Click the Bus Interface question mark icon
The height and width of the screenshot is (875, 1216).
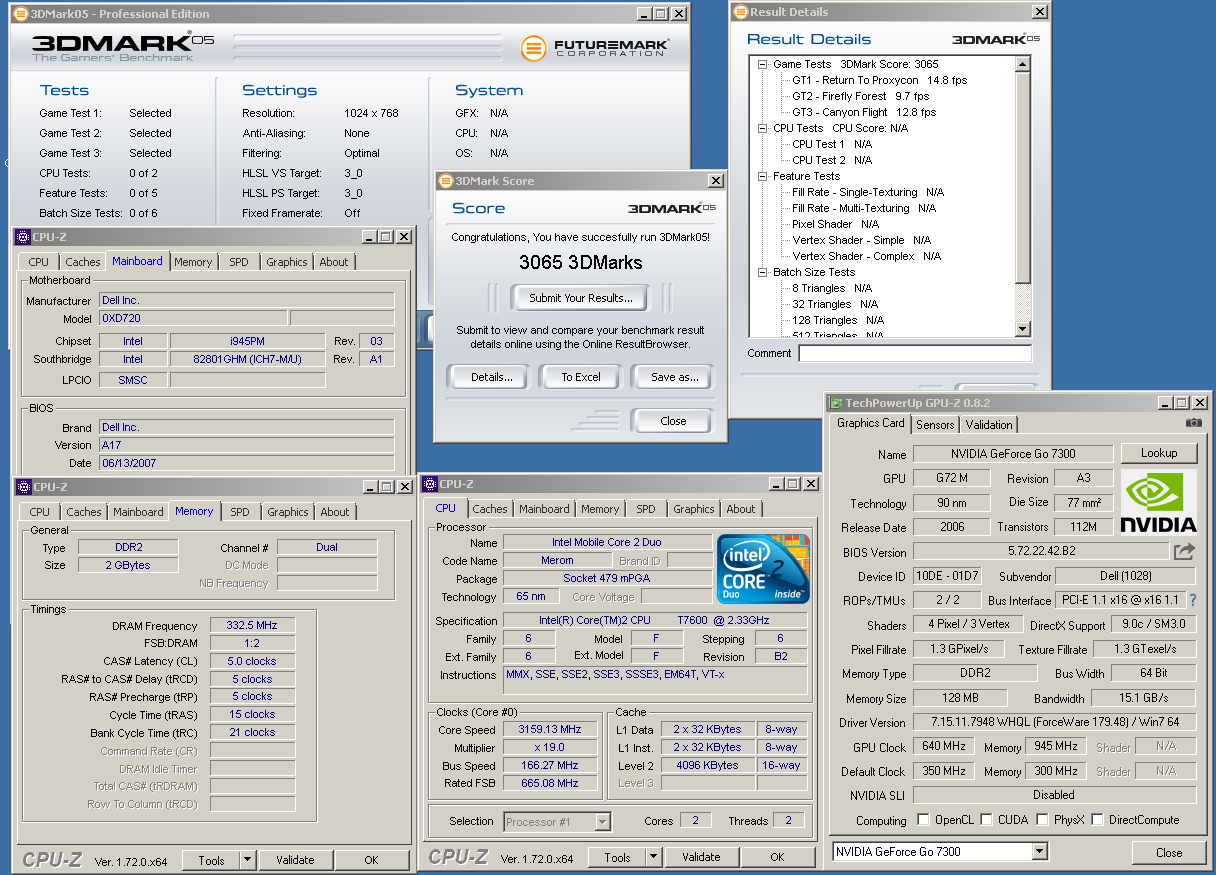(x=1193, y=600)
